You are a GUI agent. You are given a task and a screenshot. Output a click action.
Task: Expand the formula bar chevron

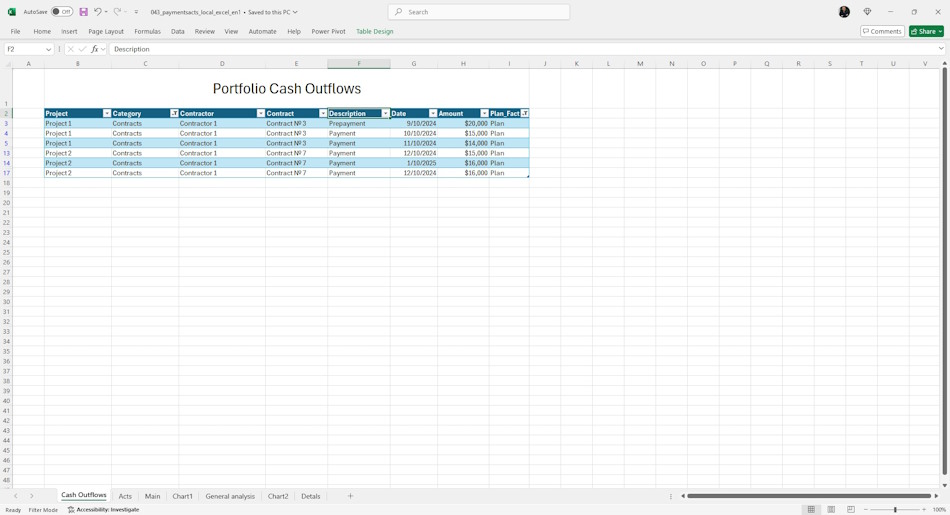(x=941, y=49)
